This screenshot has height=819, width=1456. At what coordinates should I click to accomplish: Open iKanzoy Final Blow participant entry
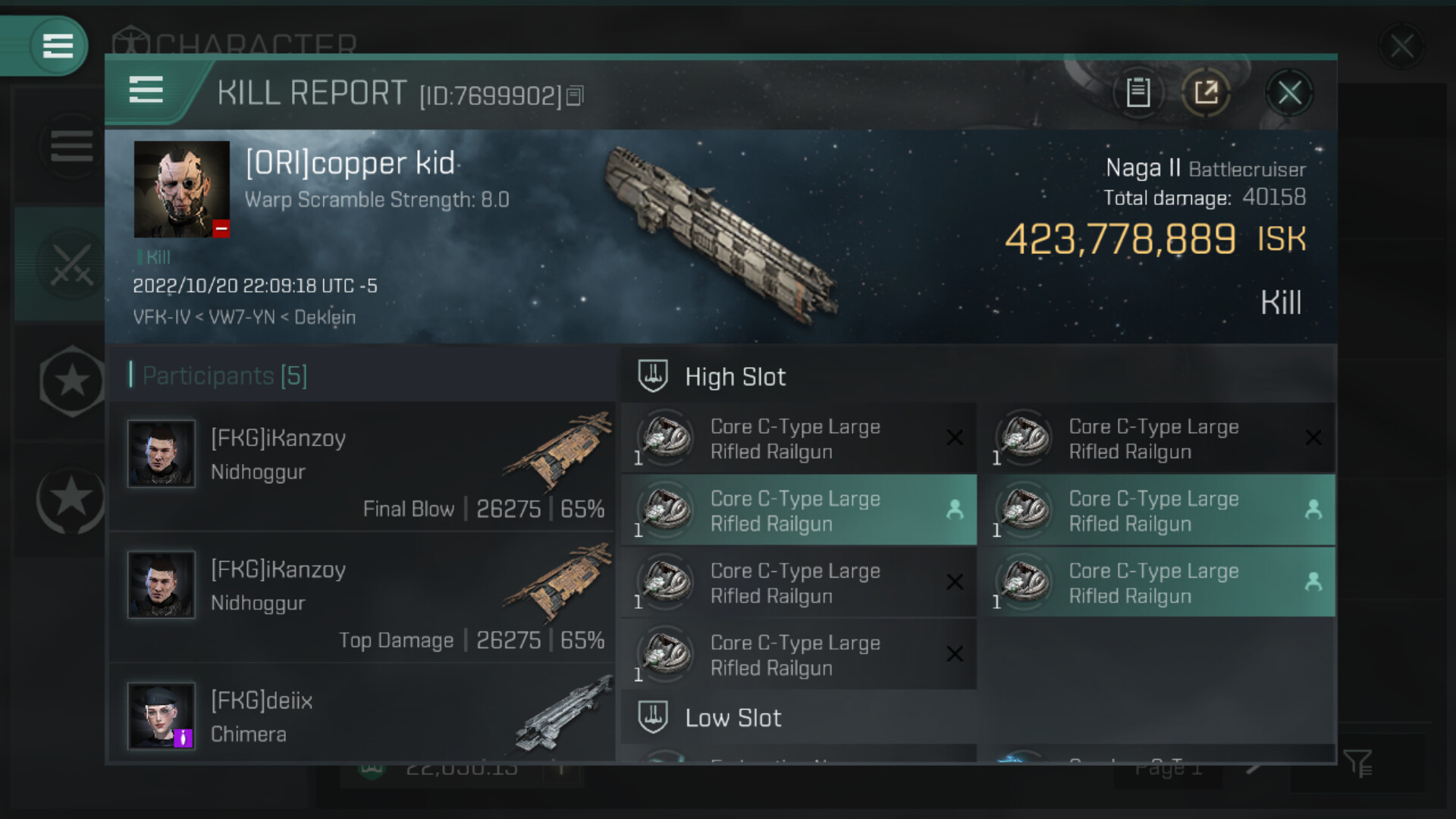tap(362, 466)
